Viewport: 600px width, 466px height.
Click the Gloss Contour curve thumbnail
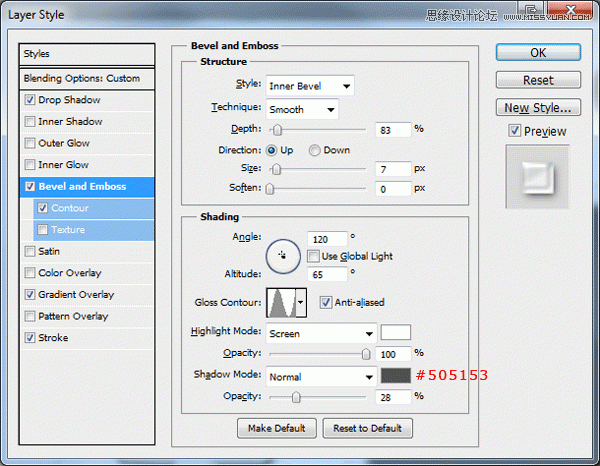click(x=281, y=302)
